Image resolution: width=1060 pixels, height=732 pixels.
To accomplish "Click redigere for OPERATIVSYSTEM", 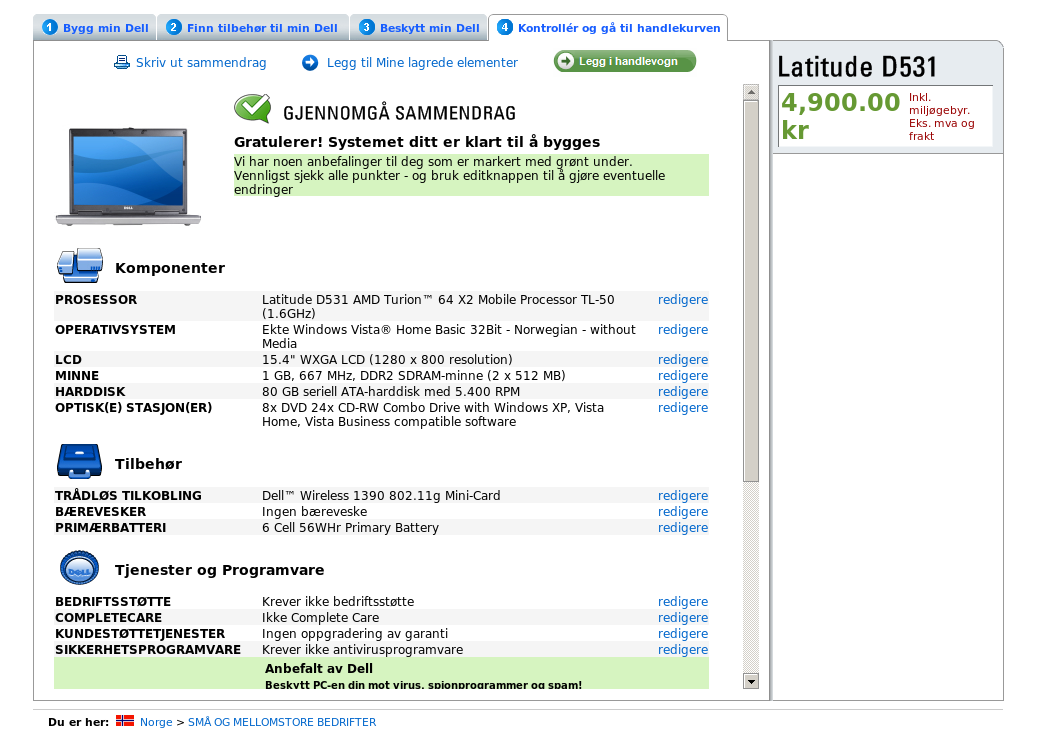I will pos(683,329).
